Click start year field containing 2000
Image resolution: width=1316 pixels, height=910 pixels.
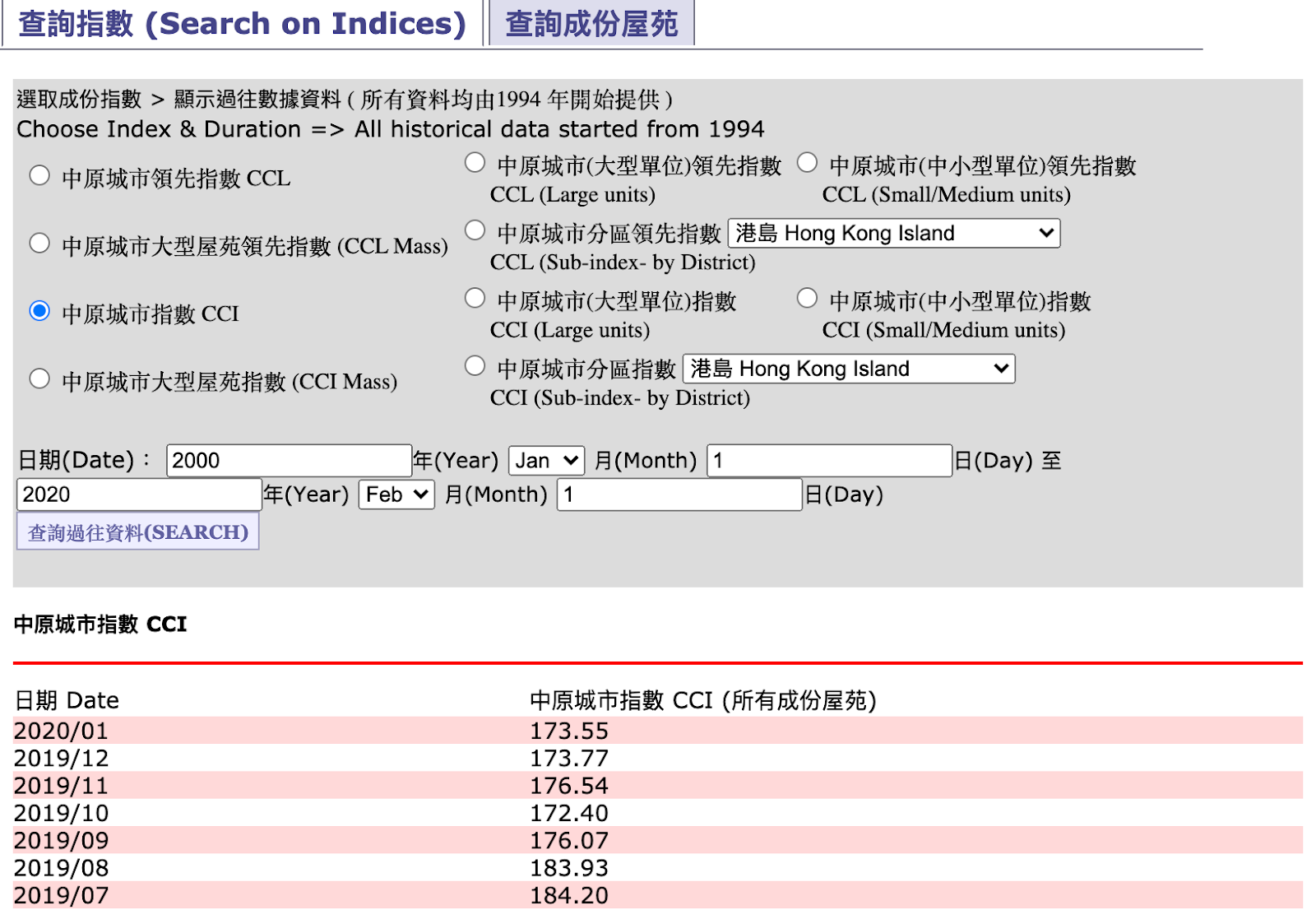(289, 461)
